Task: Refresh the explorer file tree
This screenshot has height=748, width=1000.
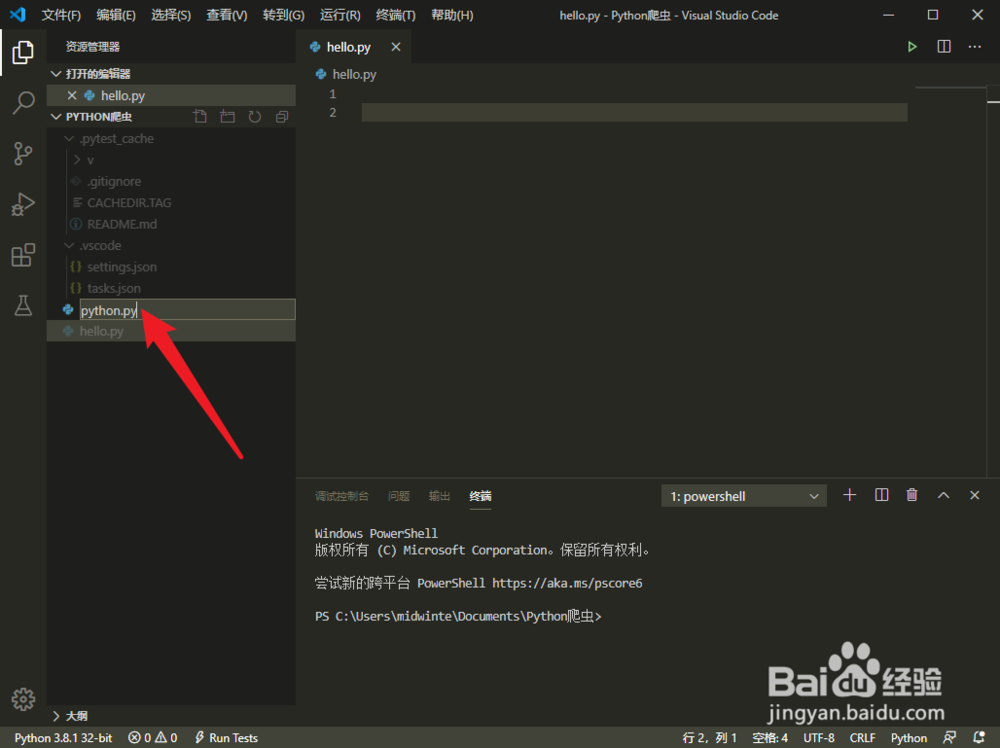Action: [x=254, y=117]
